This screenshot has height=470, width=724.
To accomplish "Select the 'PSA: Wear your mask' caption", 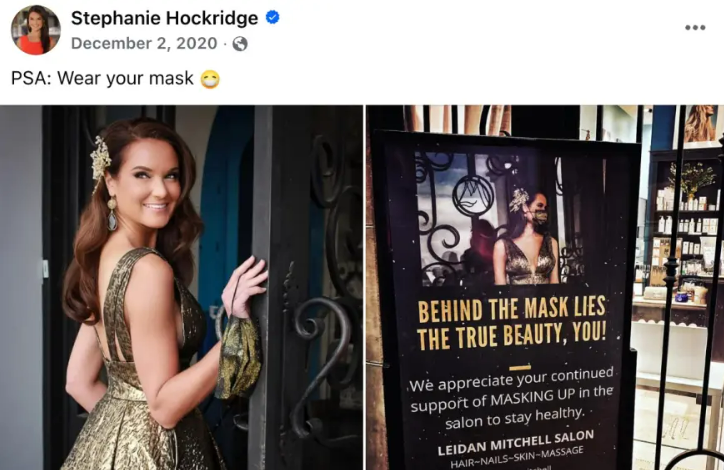I will (102, 78).
